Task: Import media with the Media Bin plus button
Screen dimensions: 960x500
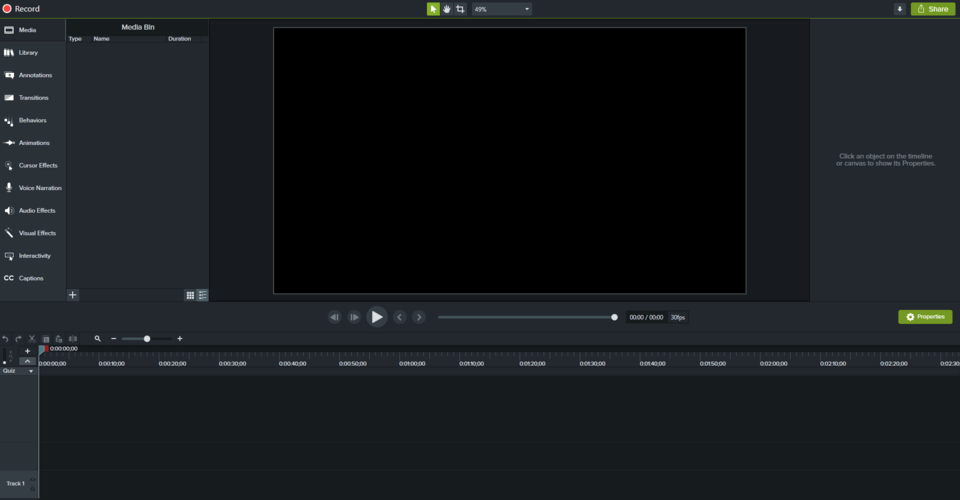Action: pos(72,295)
